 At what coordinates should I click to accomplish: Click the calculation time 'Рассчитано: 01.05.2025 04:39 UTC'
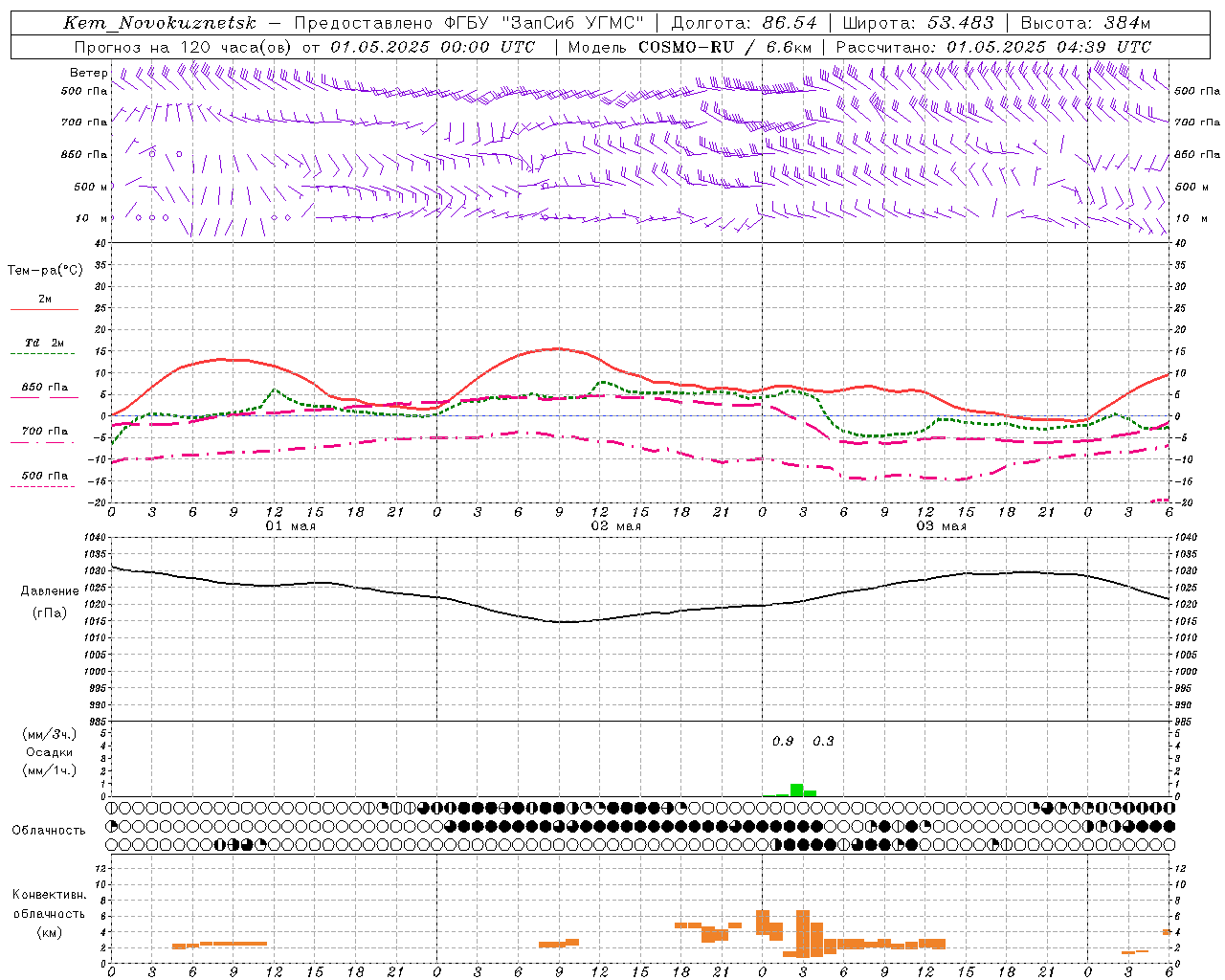pyautogui.click(x=993, y=47)
